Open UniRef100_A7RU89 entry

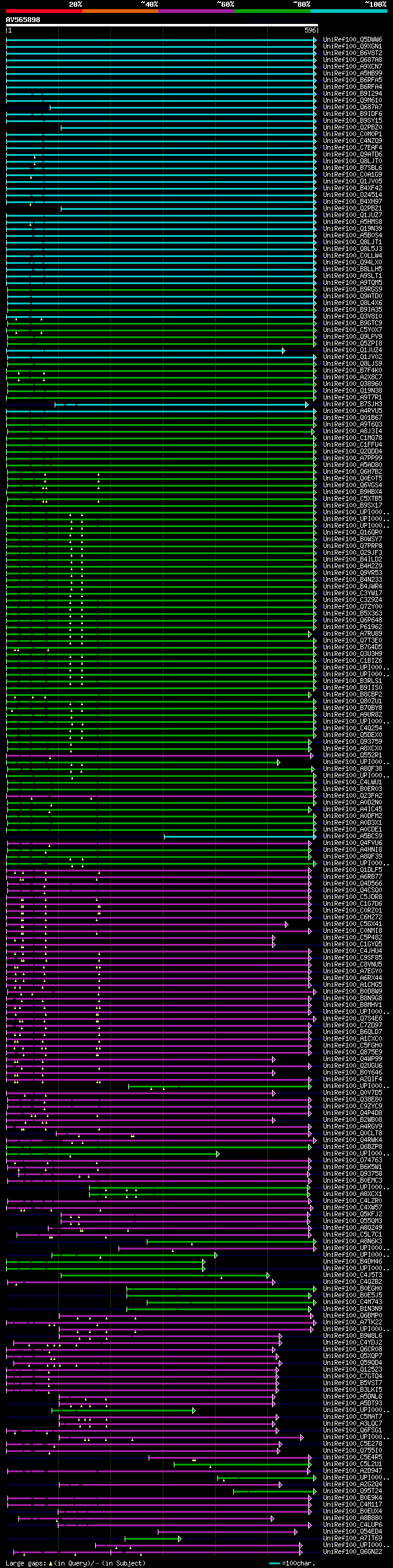click(x=352, y=634)
